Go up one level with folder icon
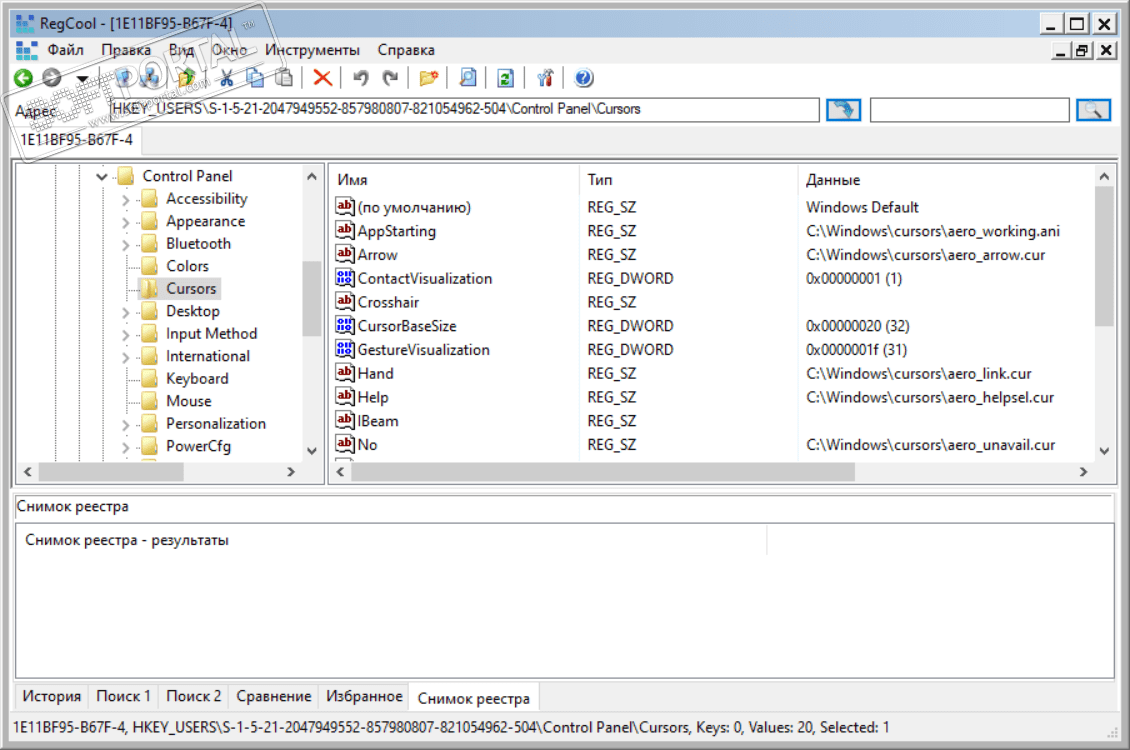 (x=187, y=78)
